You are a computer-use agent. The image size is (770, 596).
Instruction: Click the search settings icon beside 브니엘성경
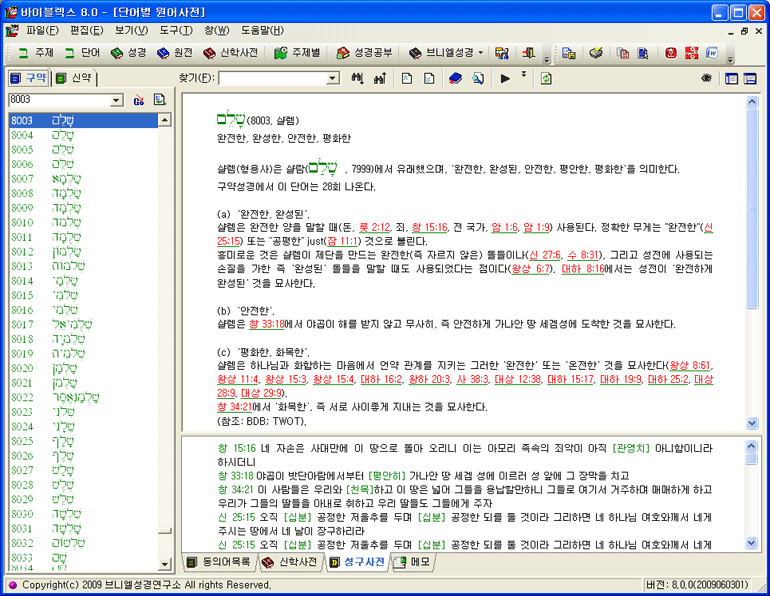tap(502, 53)
